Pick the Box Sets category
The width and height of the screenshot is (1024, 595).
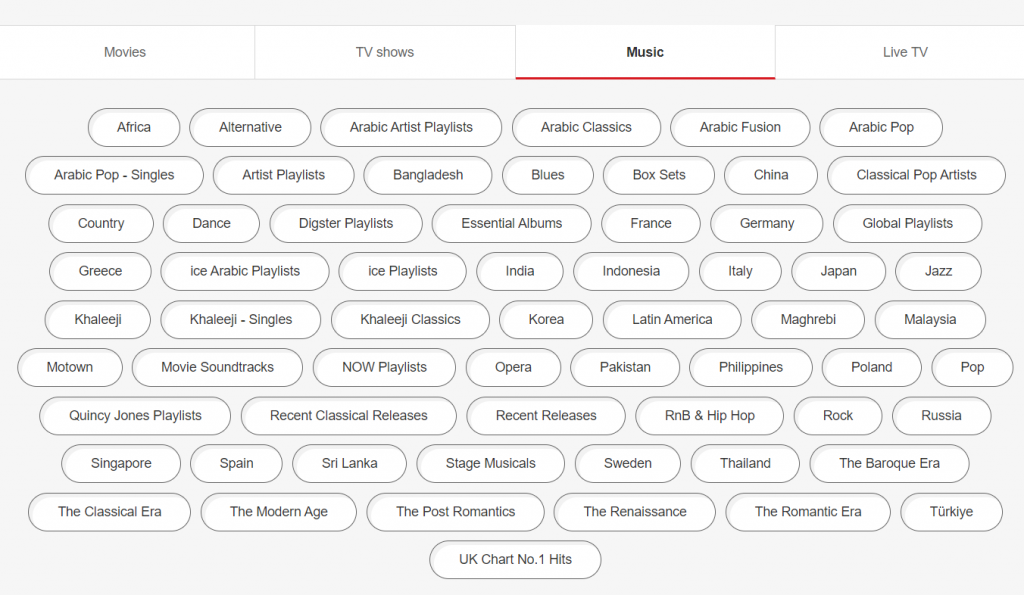click(x=659, y=175)
